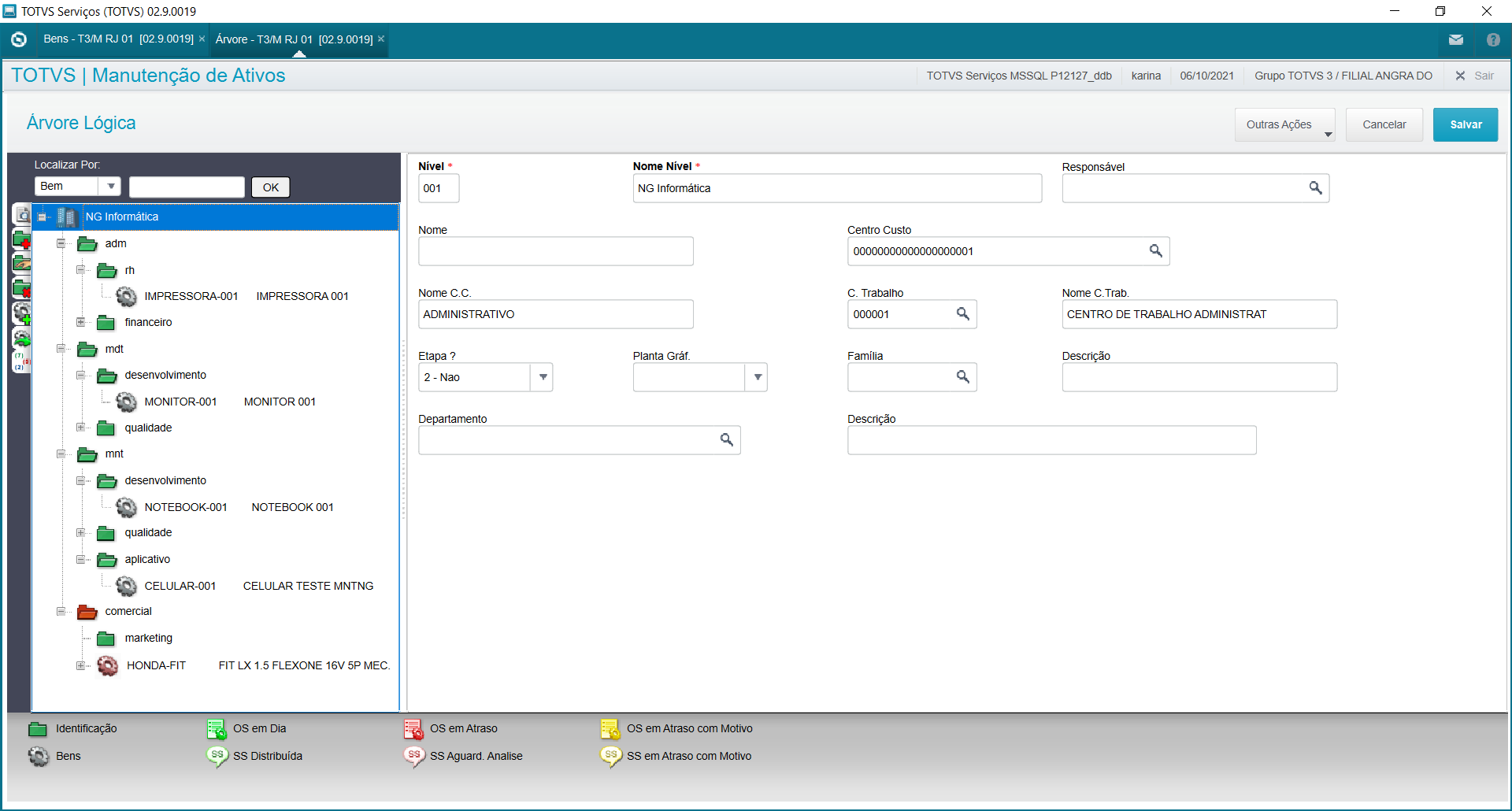1512x811 pixels.
Task: Click the counters icon with colored numbers
Action: (22, 361)
